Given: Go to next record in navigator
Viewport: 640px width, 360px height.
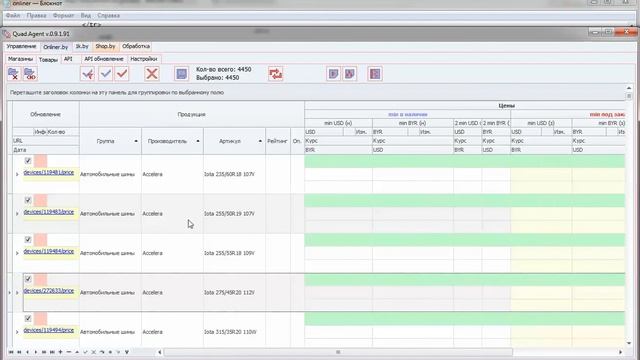Looking at the screenshot, I should click(x=36, y=352).
